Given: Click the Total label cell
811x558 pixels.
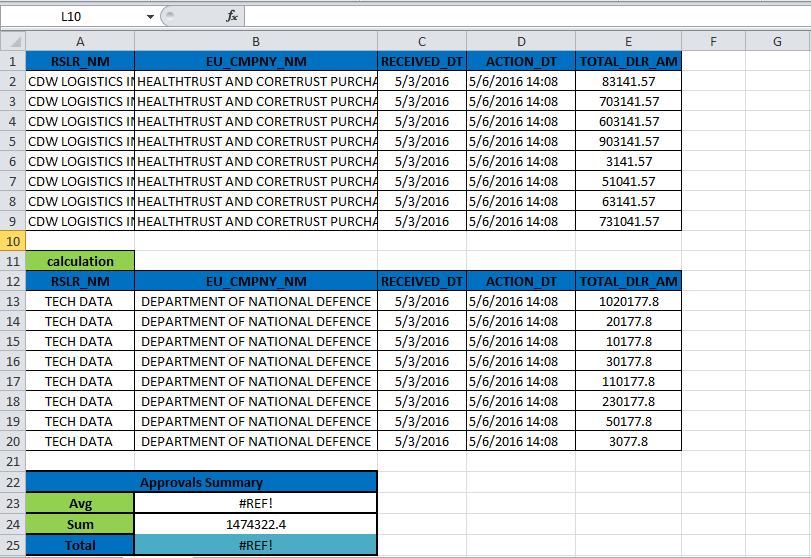Looking at the screenshot, I should click(80, 545).
